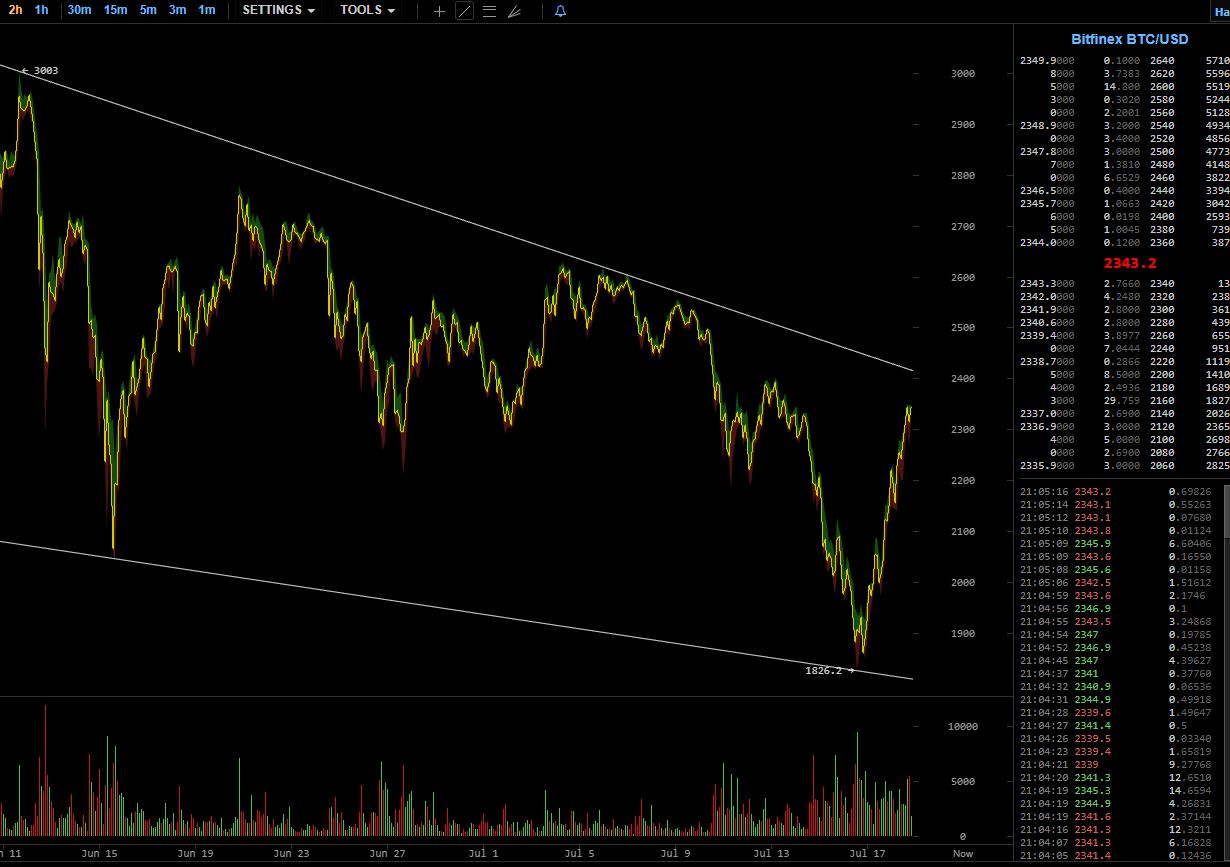
Task: Click the Now label on time axis
Action: click(x=962, y=853)
